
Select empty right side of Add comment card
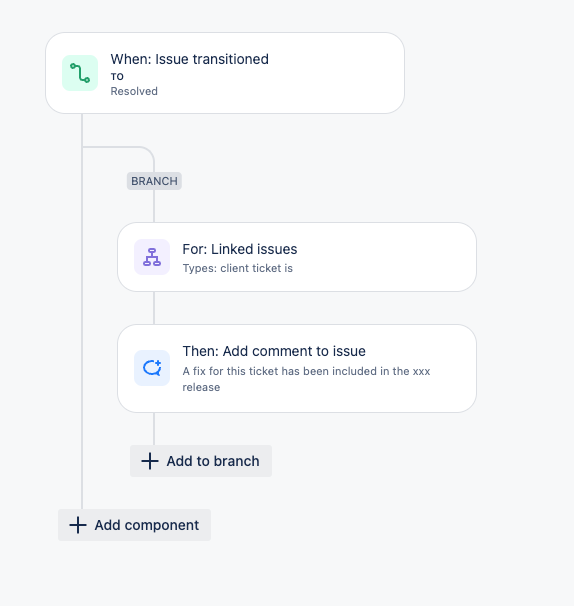point(452,369)
